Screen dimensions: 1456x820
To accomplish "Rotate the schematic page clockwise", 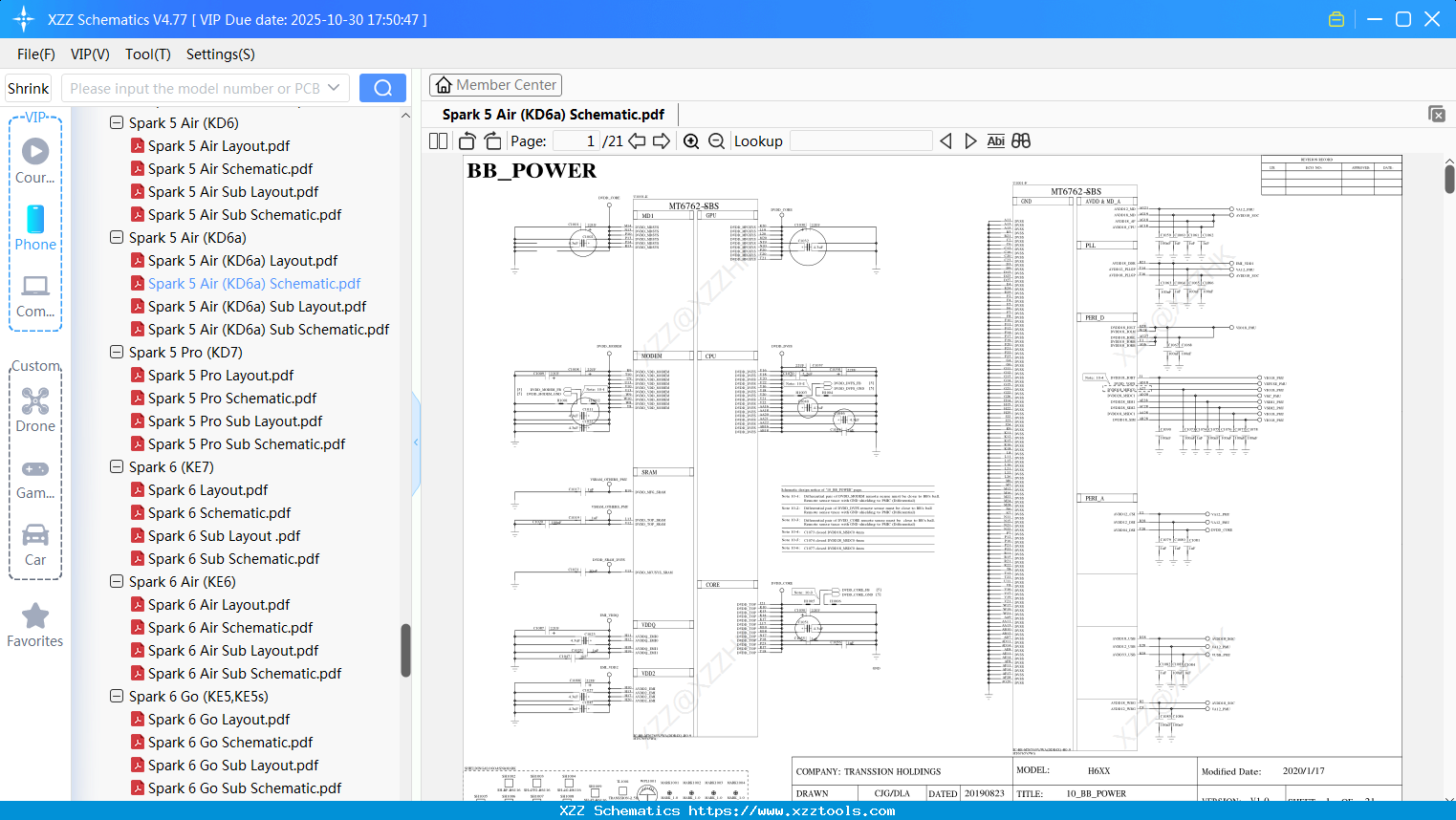I will coord(492,140).
